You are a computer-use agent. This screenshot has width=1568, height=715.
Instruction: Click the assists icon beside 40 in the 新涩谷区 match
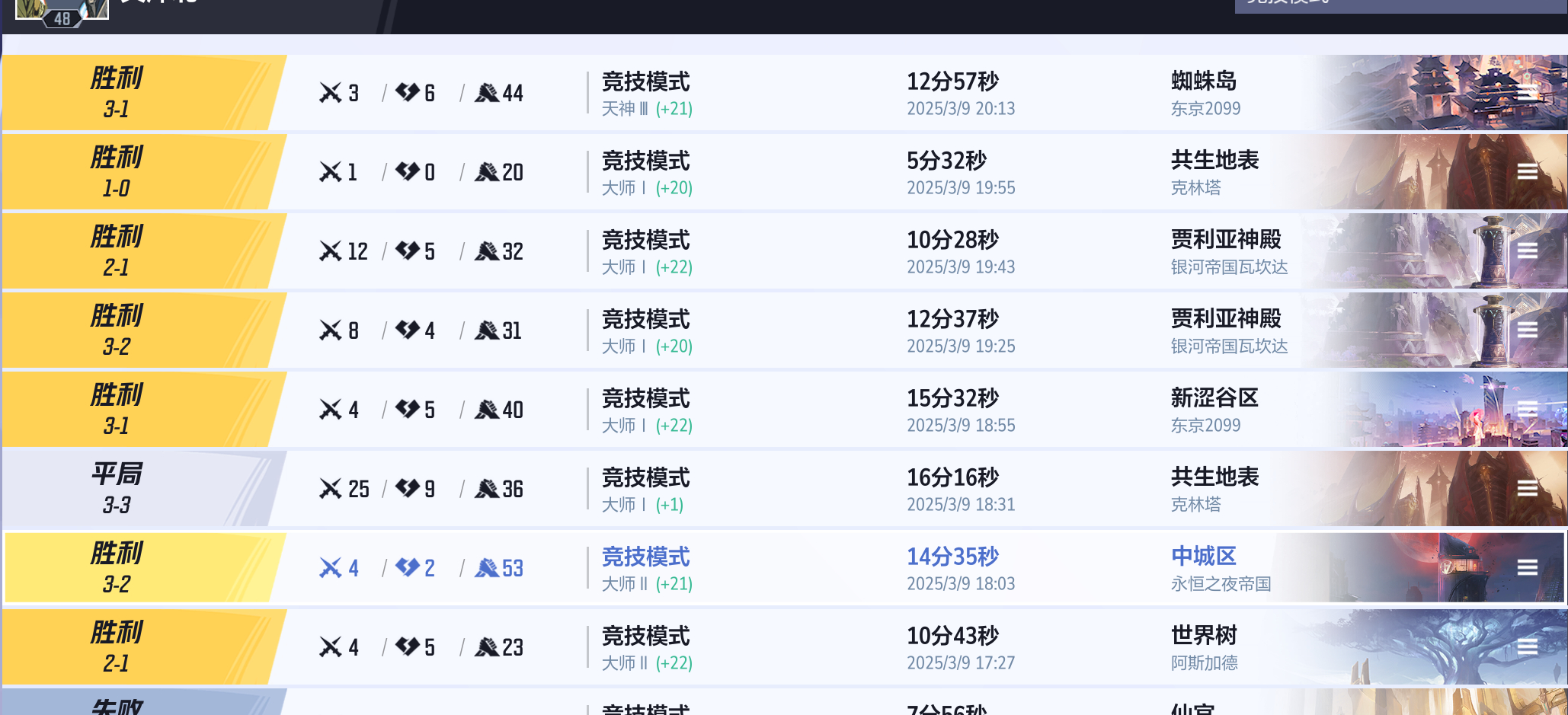[487, 410]
